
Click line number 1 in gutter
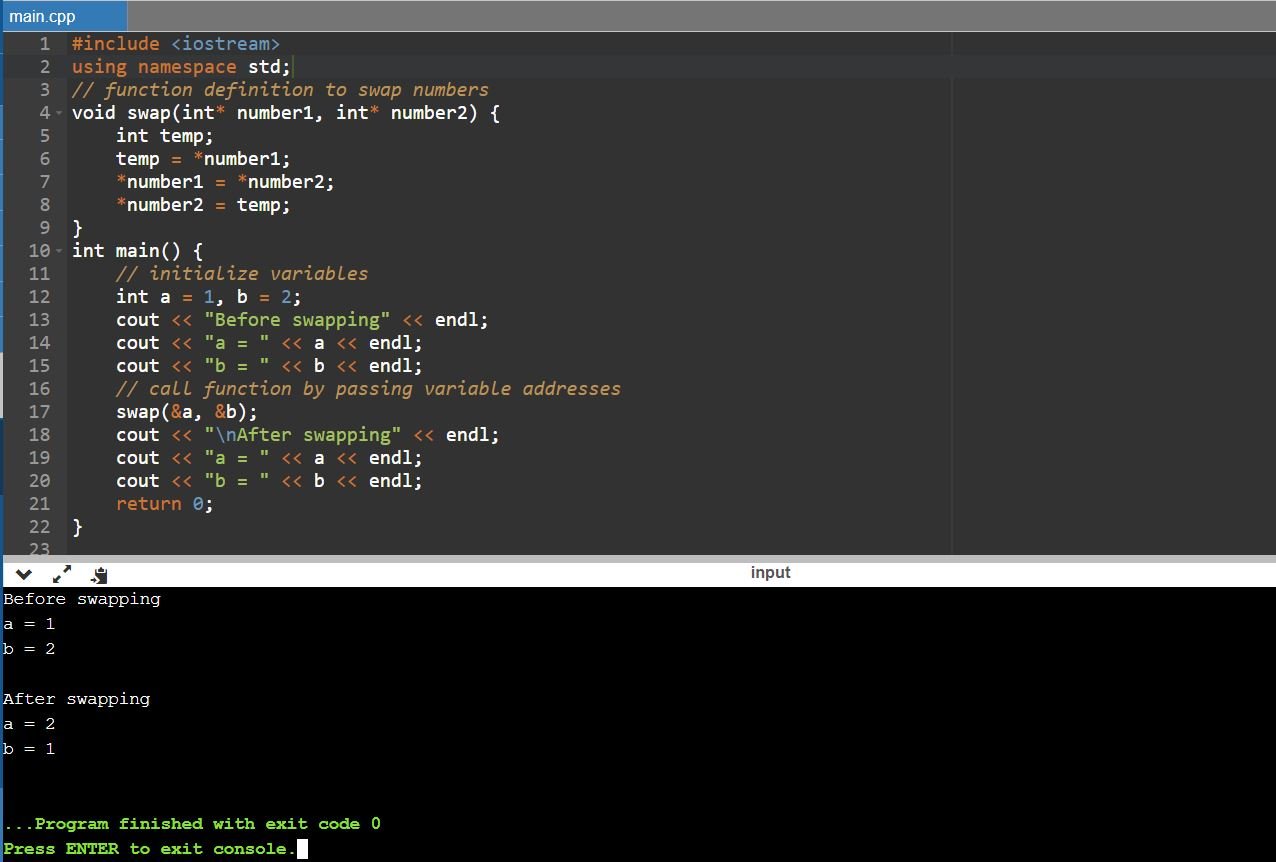click(44, 44)
